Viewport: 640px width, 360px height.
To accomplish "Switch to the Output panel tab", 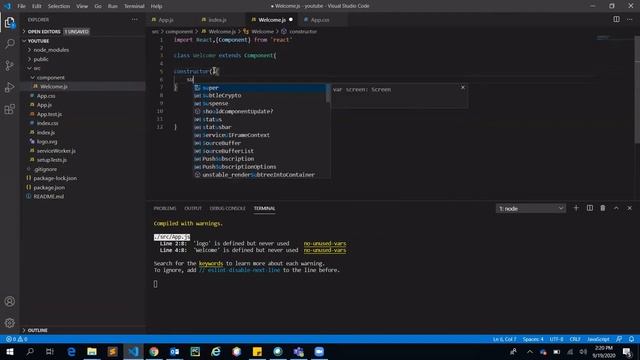I will pyautogui.click(x=193, y=209).
